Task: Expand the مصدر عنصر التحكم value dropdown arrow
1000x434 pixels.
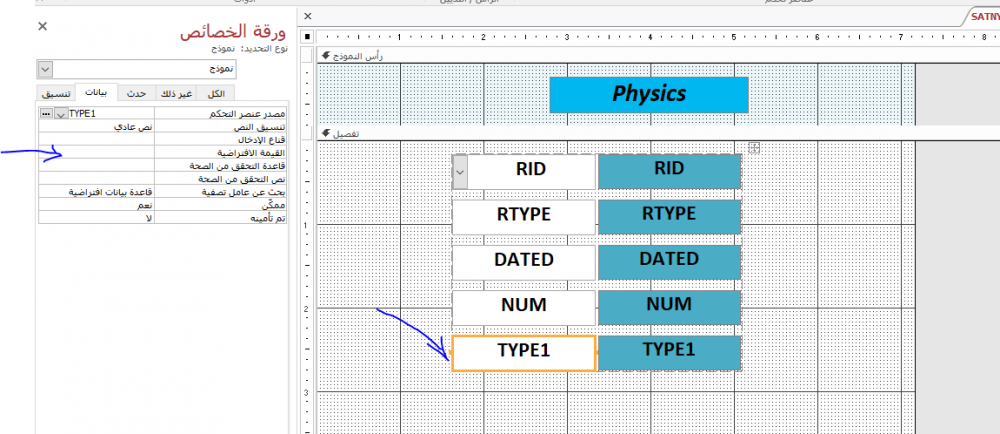Action: [61, 113]
